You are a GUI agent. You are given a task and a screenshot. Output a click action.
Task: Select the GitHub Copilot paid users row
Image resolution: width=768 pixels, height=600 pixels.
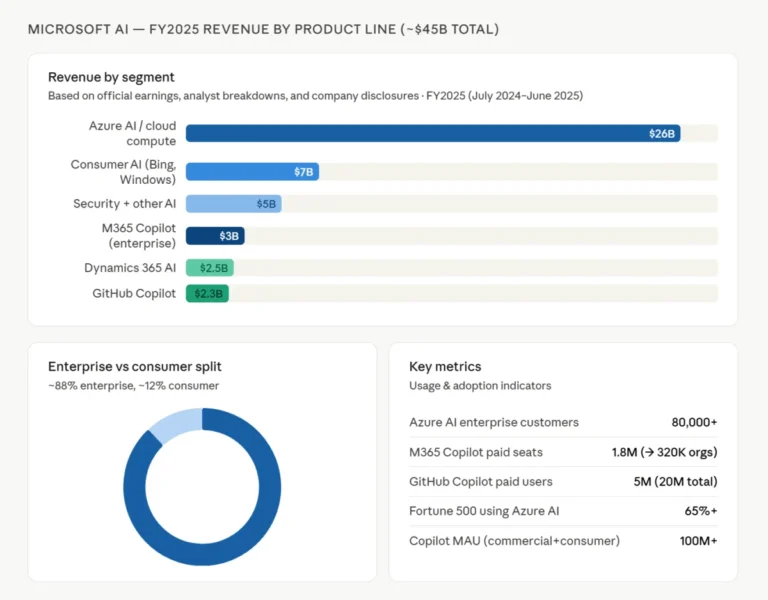pos(563,481)
